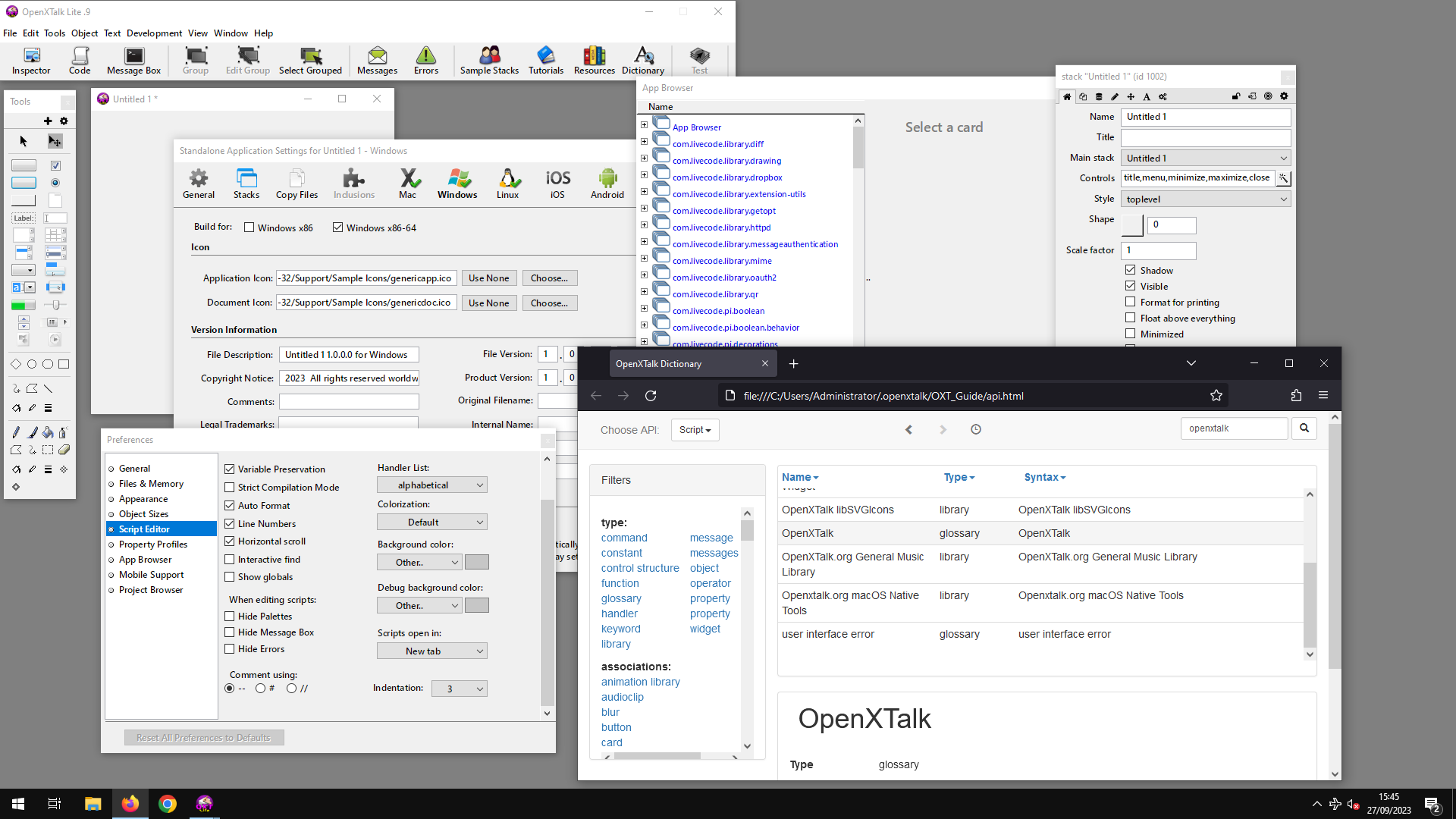Viewport: 1456px width, 819px height.
Task: Open Indentation value dropdown
Action: 460,689
